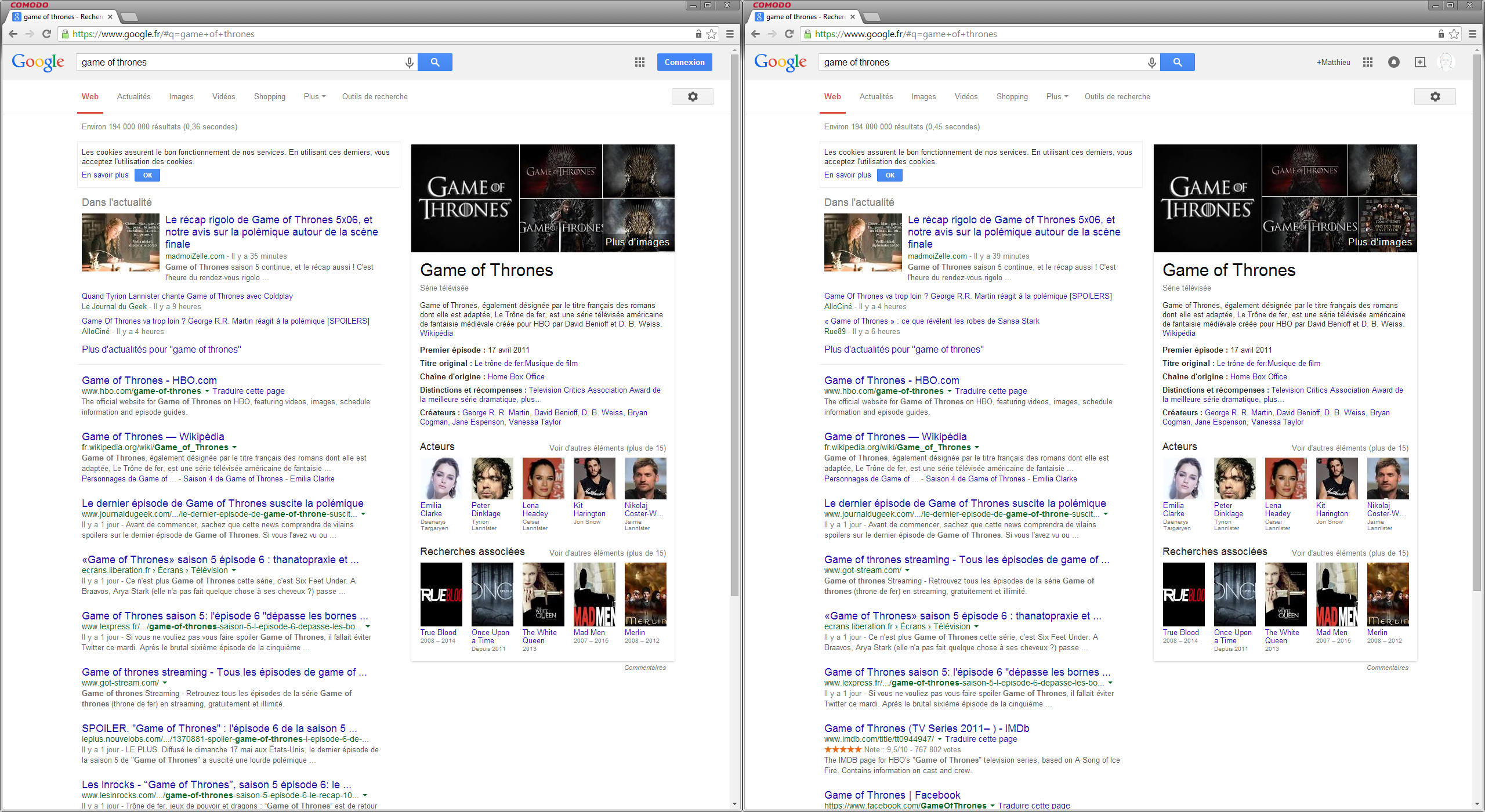The width and height of the screenshot is (1485, 812).
Task: Click the vertical scrollbar in left window
Action: 734,325
